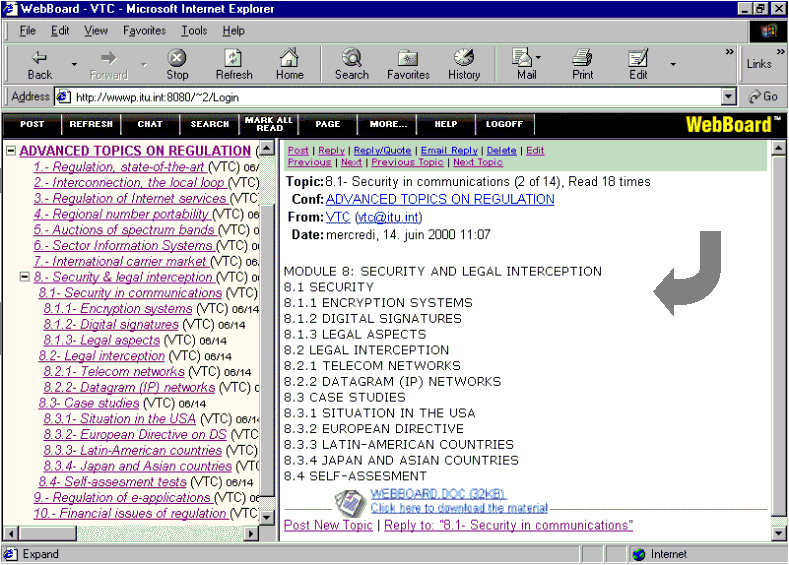The image size is (789, 565).
Task: Expand the Links bar chevron
Action: 780,52
